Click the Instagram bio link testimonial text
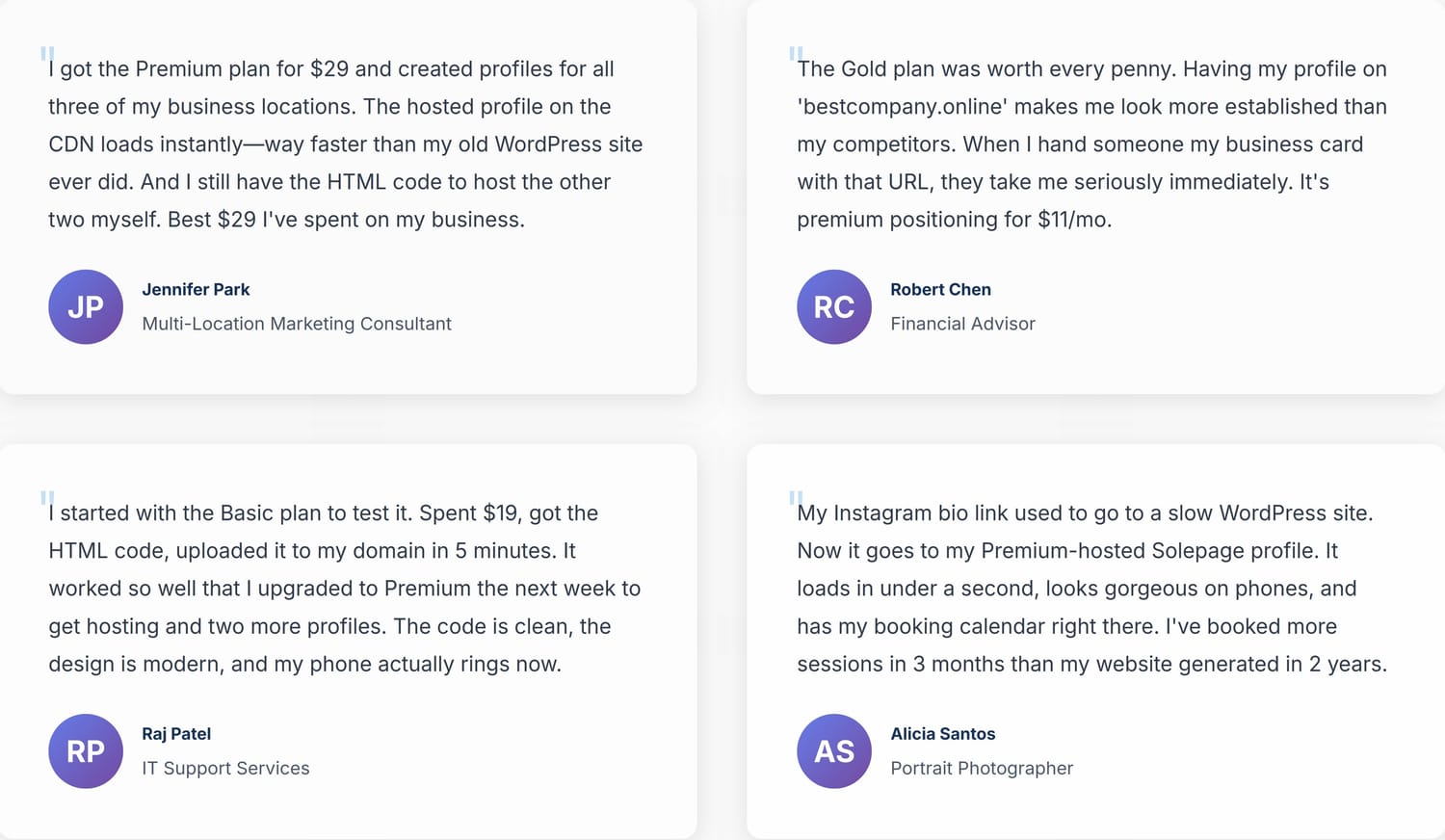Screen dimensions: 1445x840 [x=1091, y=588]
